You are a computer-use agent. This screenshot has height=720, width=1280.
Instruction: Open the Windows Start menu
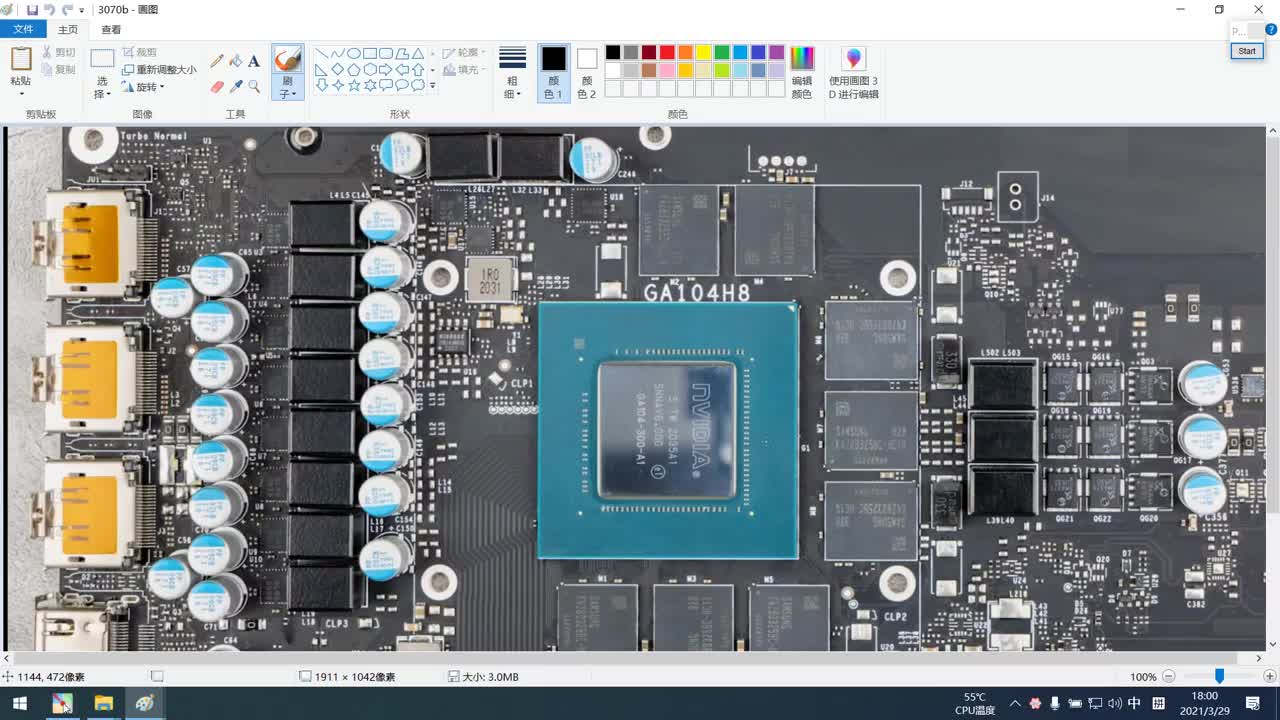pos(19,703)
